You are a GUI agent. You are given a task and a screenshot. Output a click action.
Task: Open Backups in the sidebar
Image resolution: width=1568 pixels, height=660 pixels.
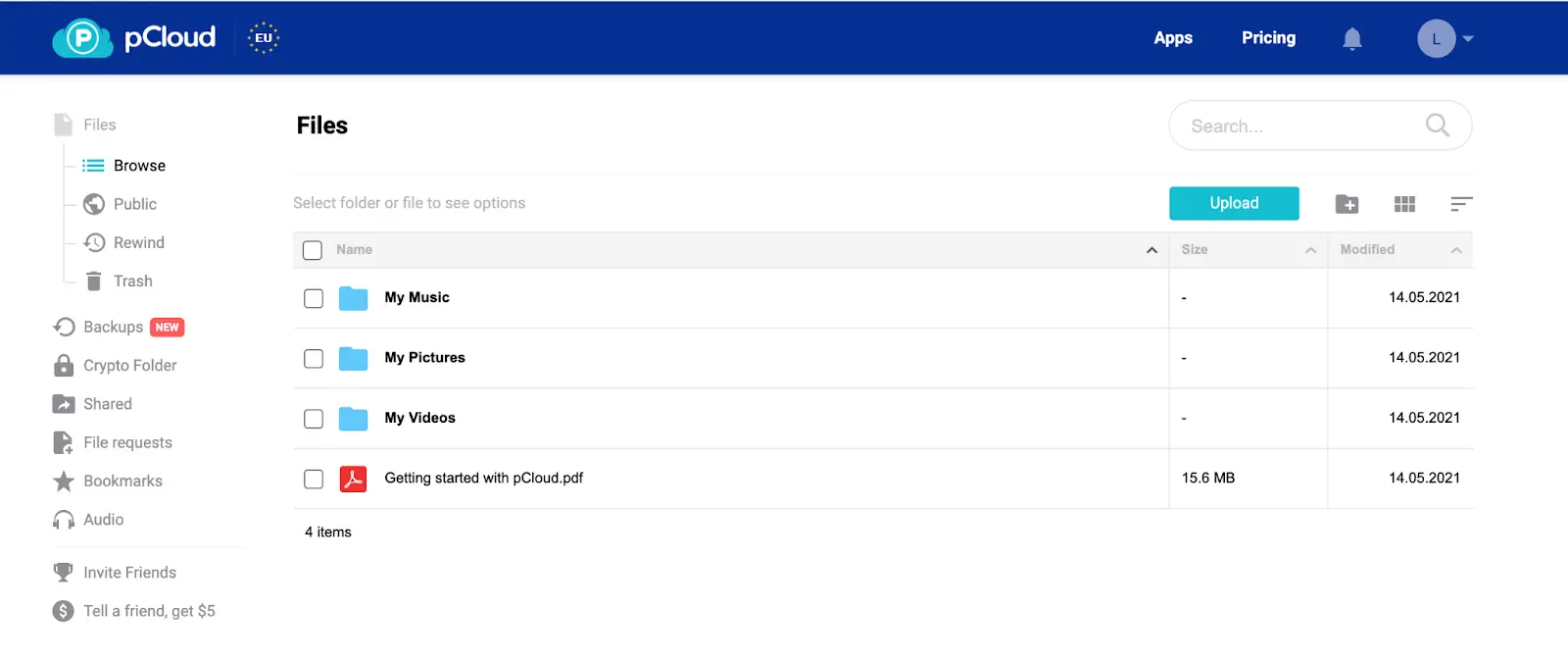[113, 327]
